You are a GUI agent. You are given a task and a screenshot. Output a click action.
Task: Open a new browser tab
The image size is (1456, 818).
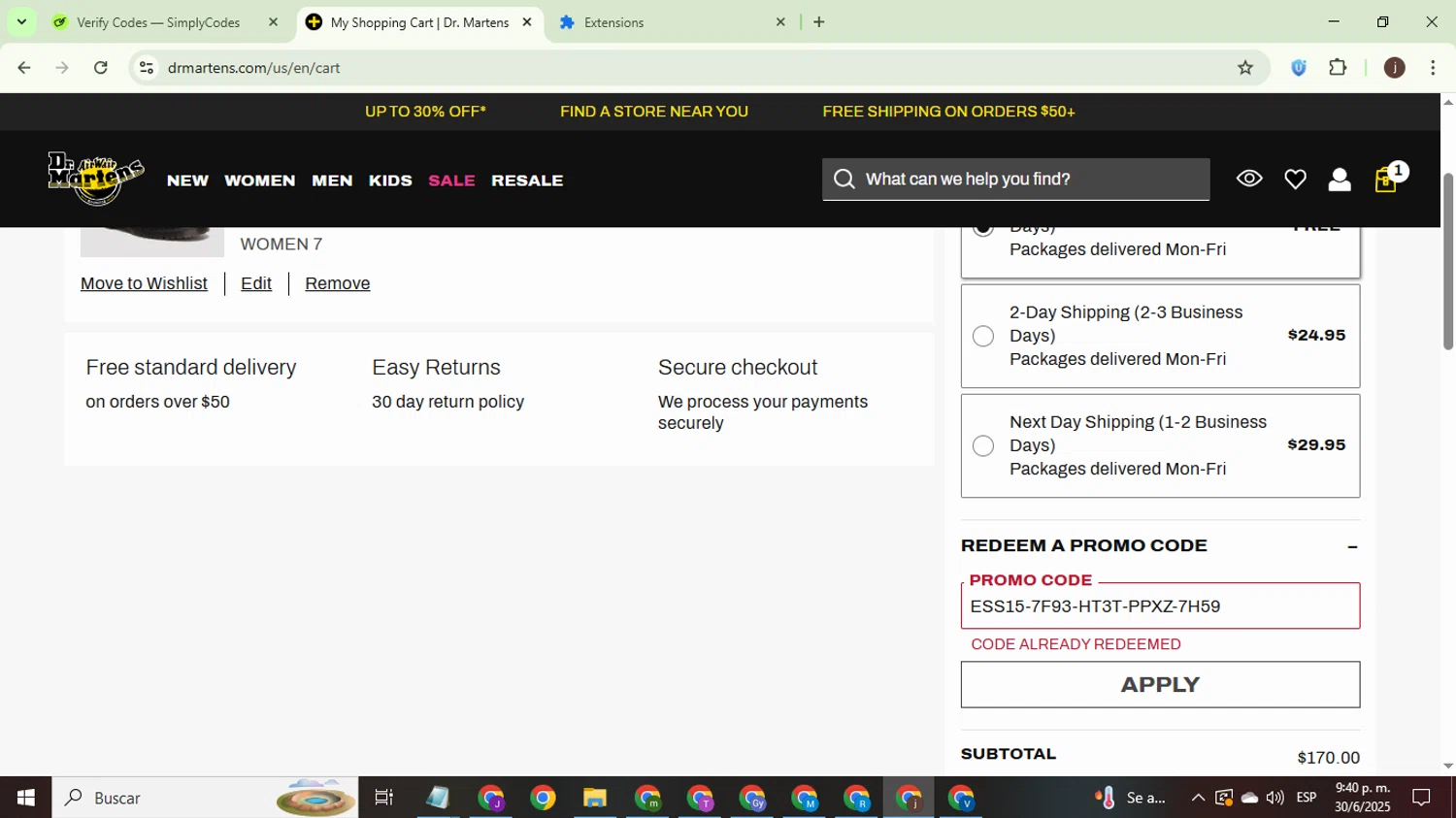[x=819, y=22]
